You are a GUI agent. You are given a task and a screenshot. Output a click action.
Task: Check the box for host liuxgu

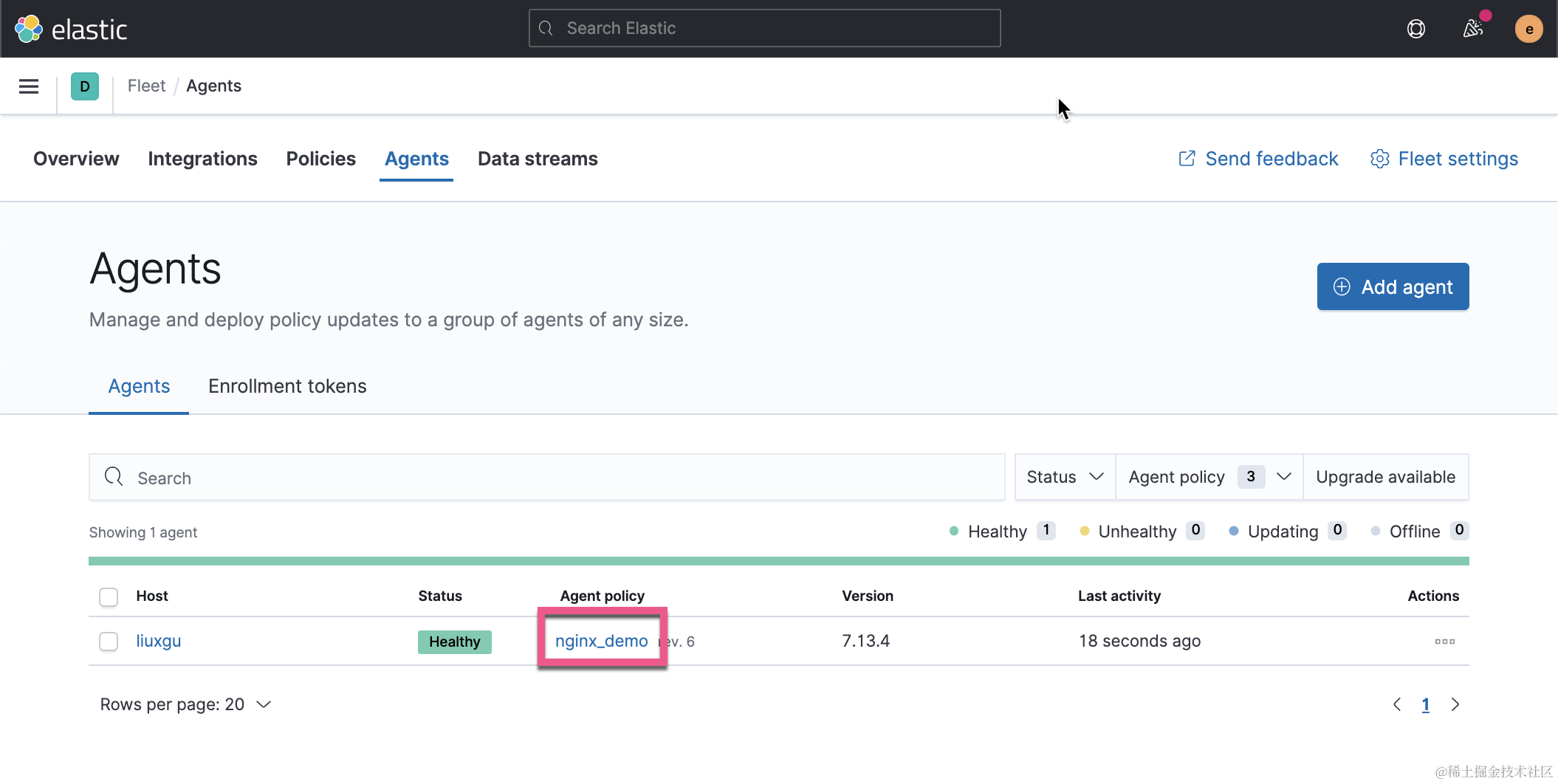pyautogui.click(x=109, y=642)
